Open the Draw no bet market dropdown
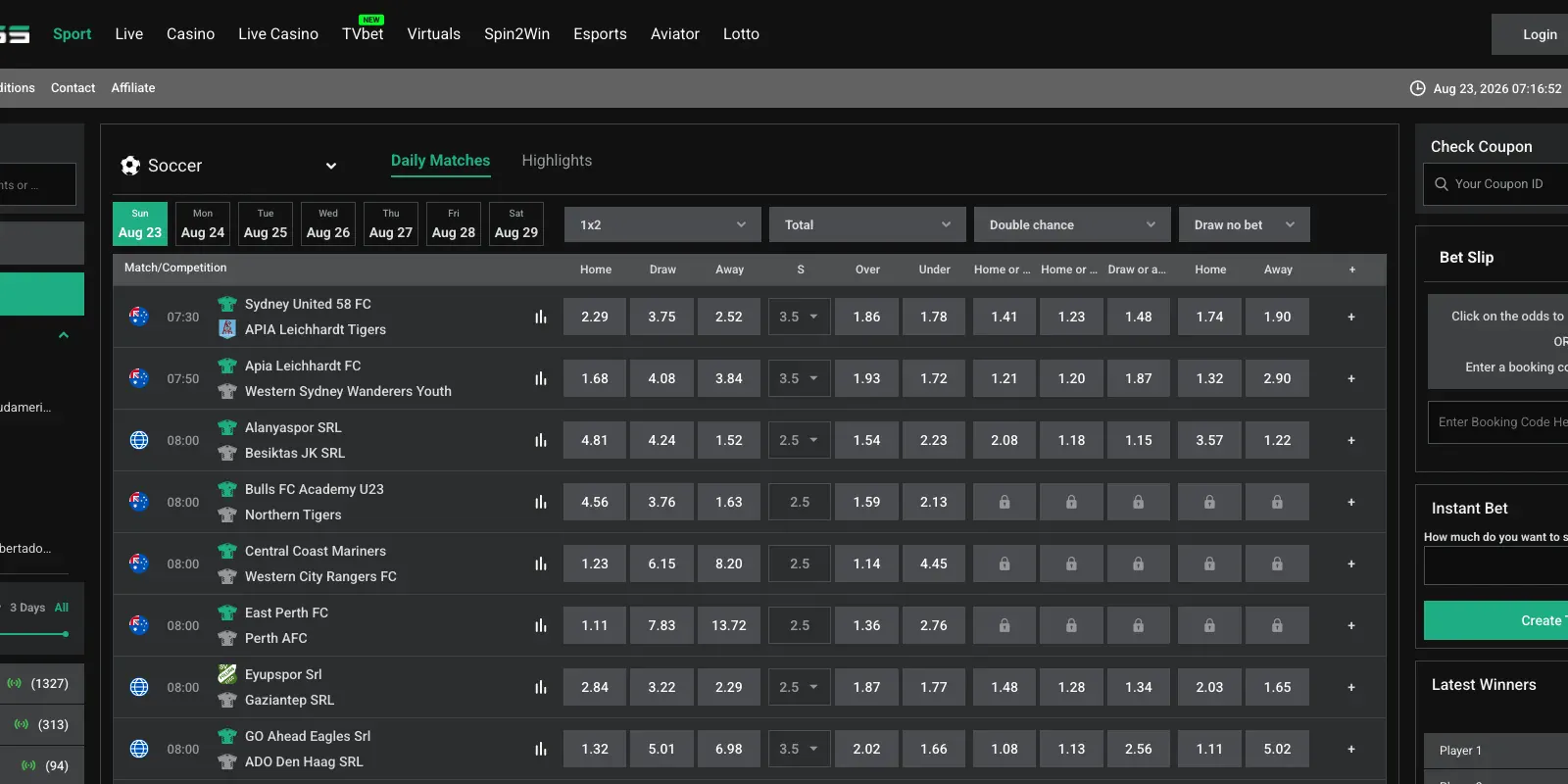1568x784 pixels. 1245,224
